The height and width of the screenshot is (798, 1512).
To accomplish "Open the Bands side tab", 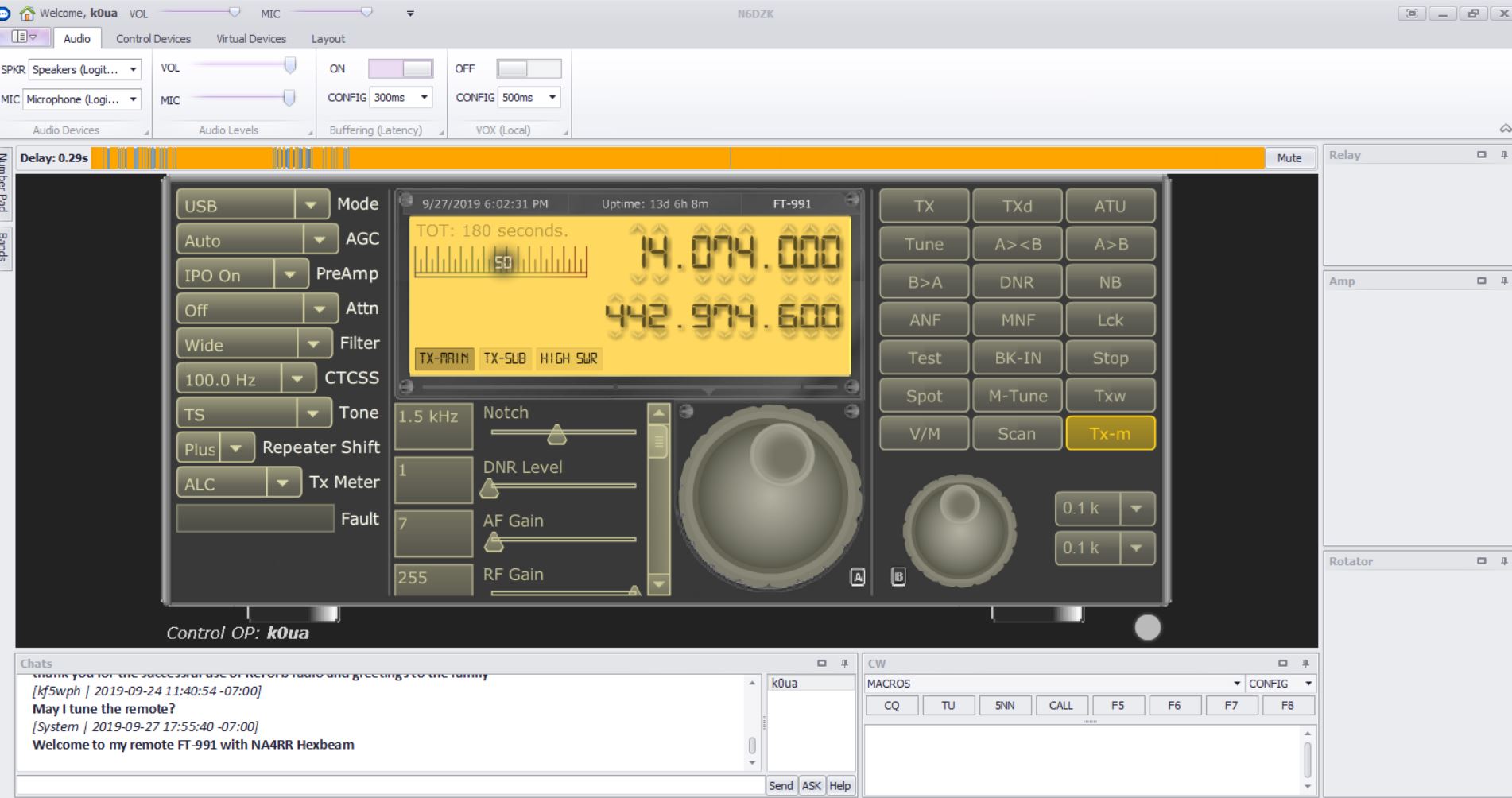I will [4, 246].
